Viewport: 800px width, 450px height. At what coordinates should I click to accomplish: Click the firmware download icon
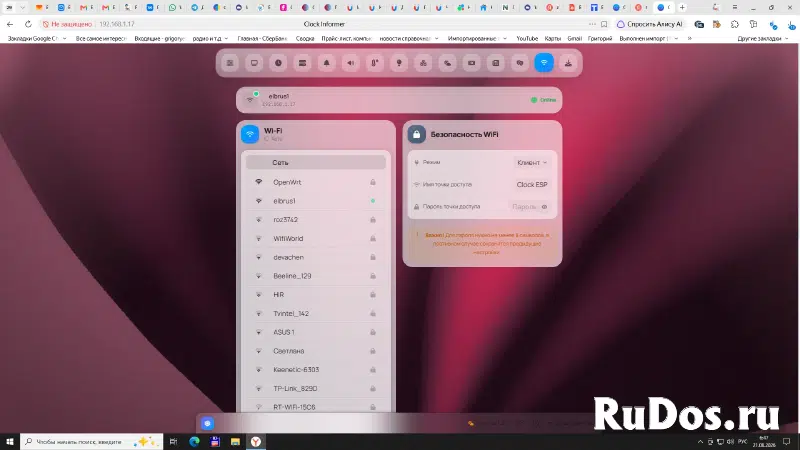pyautogui.click(x=568, y=63)
